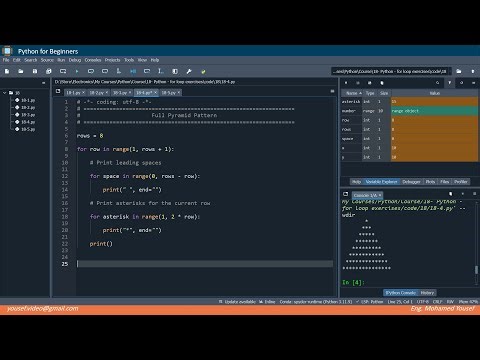480x360 pixels.
Task: Close the 18-4.py editor tab
Action: tap(156, 93)
